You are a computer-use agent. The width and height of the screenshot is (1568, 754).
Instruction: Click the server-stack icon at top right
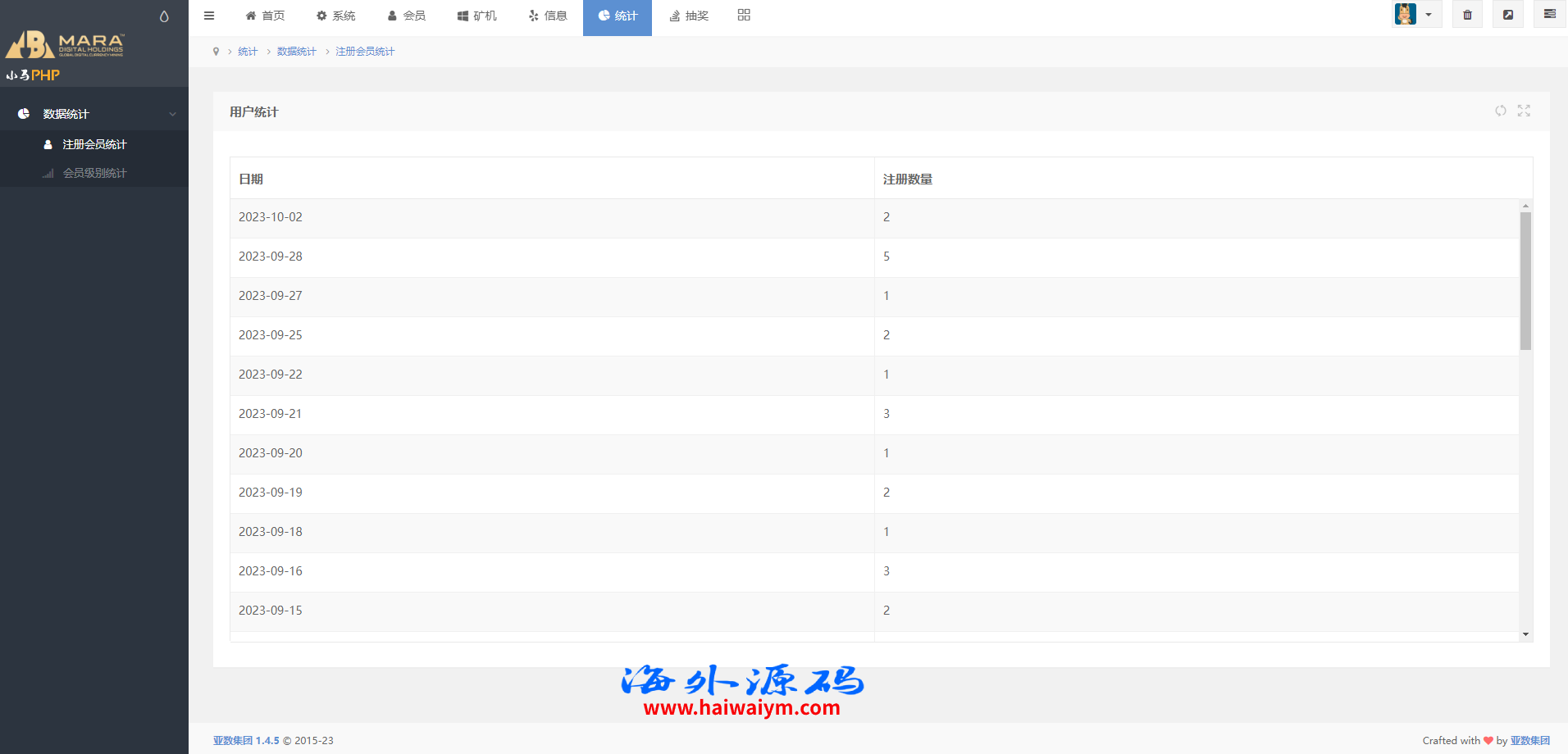1549,15
